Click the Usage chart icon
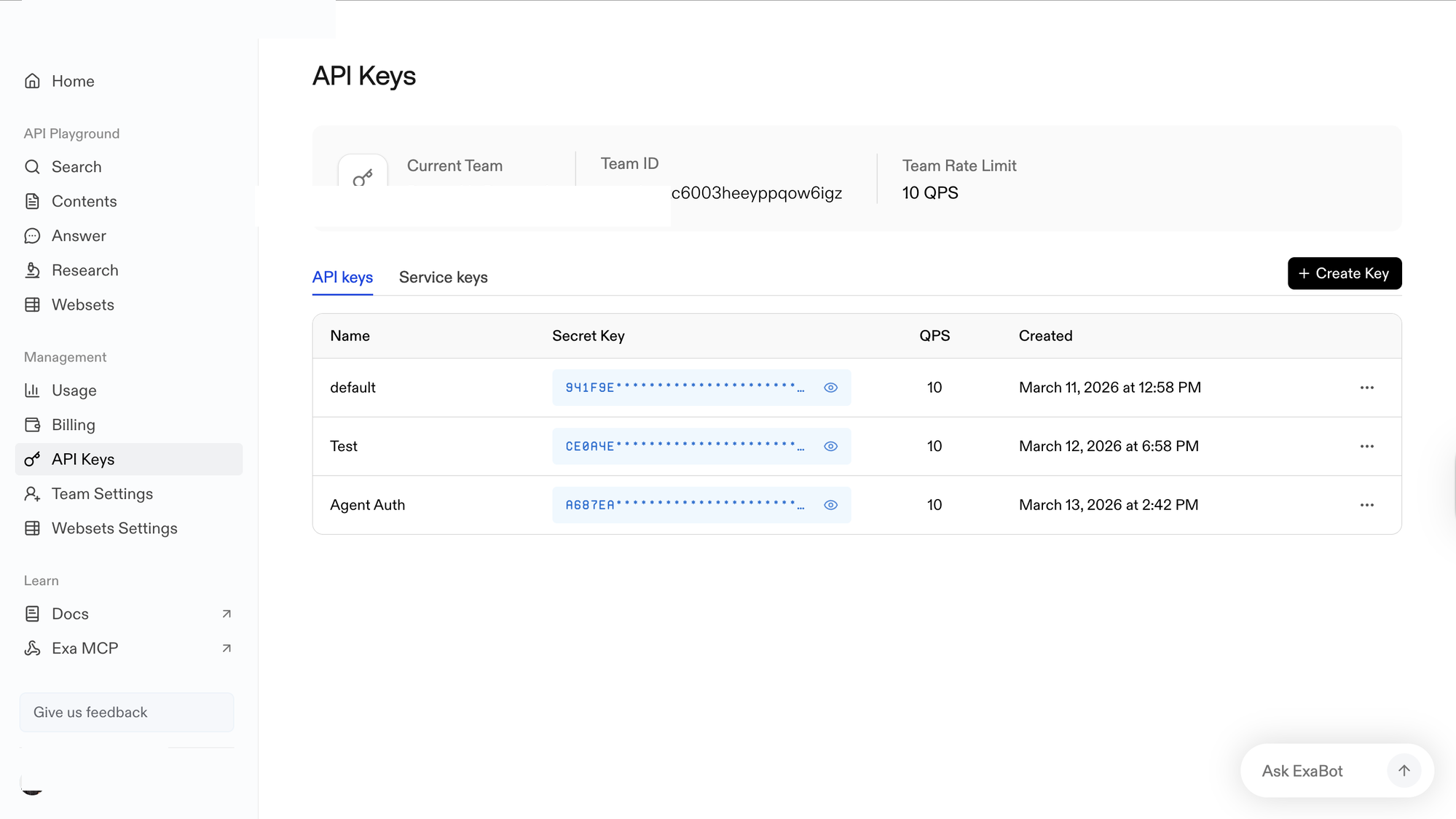This screenshot has width=1456, height=819. (33, 391)
